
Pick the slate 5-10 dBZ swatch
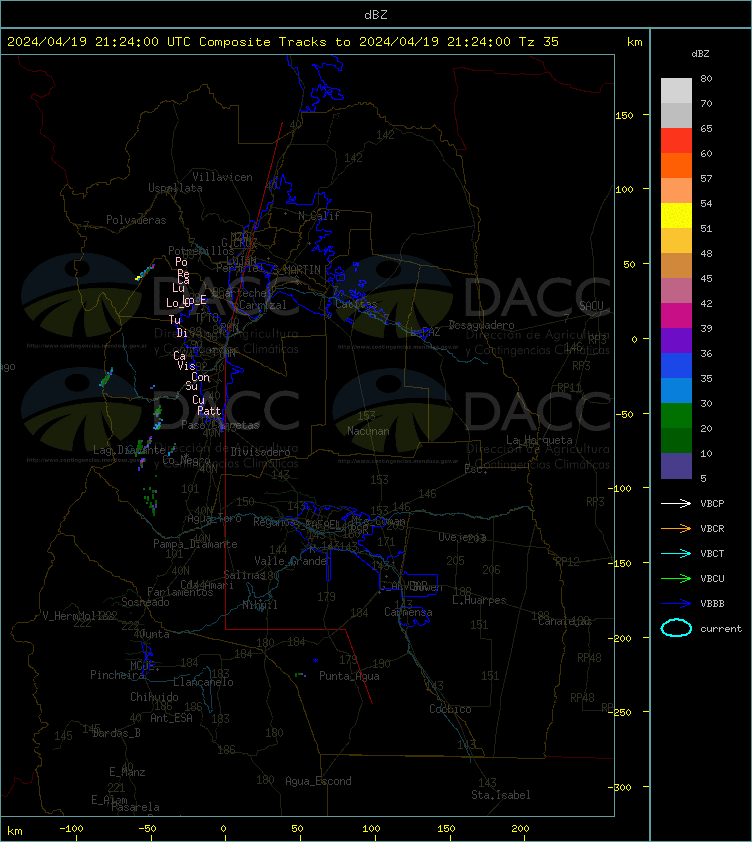pyautogui.click(x=676, y=466)
